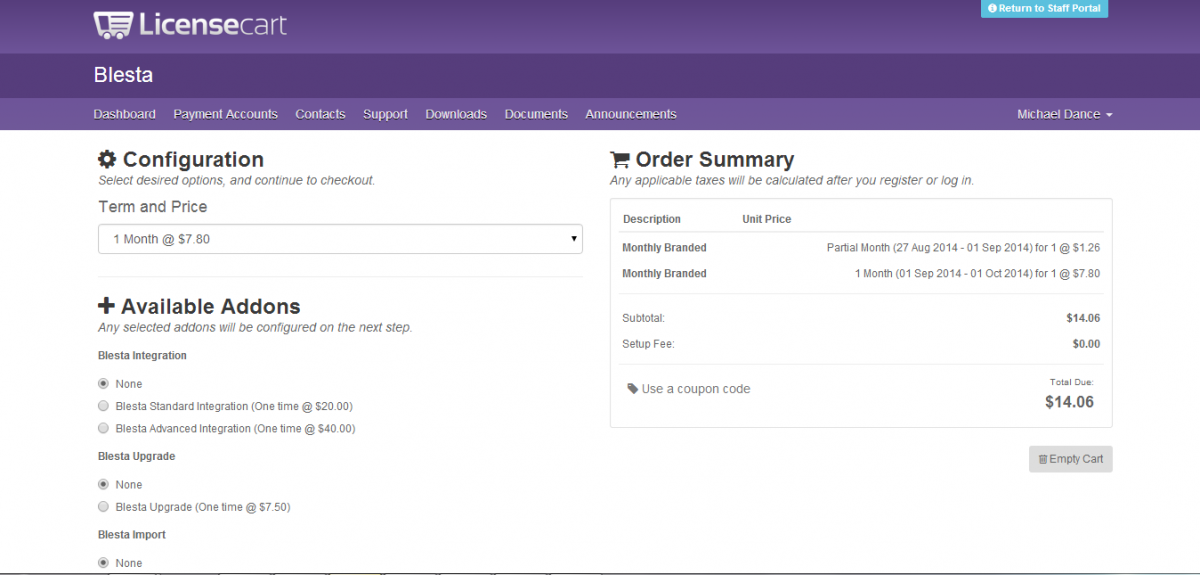The image size is (1200, 575).
Task: Select None under Blesta Integration
Action: coord(103,383)
